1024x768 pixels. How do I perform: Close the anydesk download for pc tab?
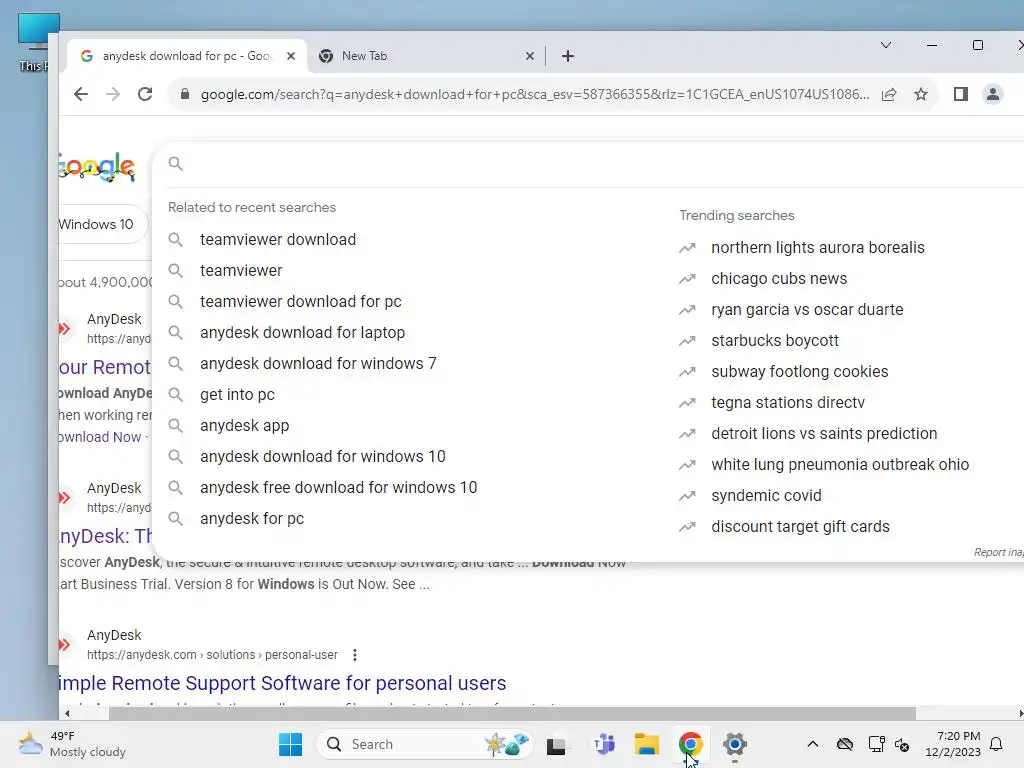click(291, 56)
